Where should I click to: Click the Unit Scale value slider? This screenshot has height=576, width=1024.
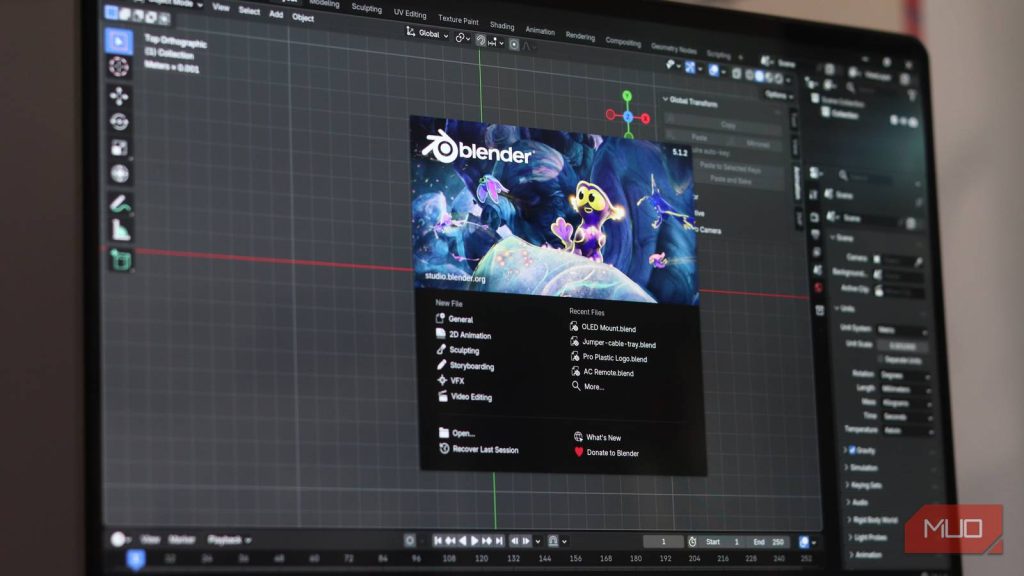904,345
